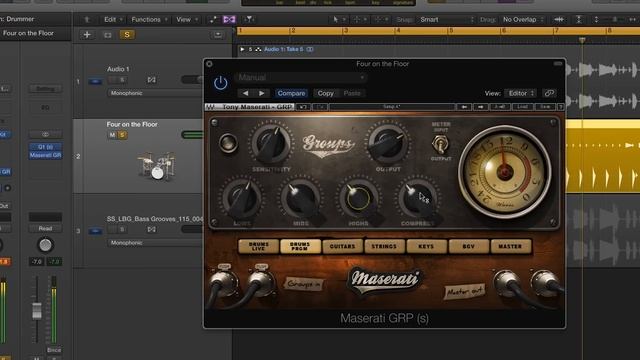Select the Master mode

(510, 247)
